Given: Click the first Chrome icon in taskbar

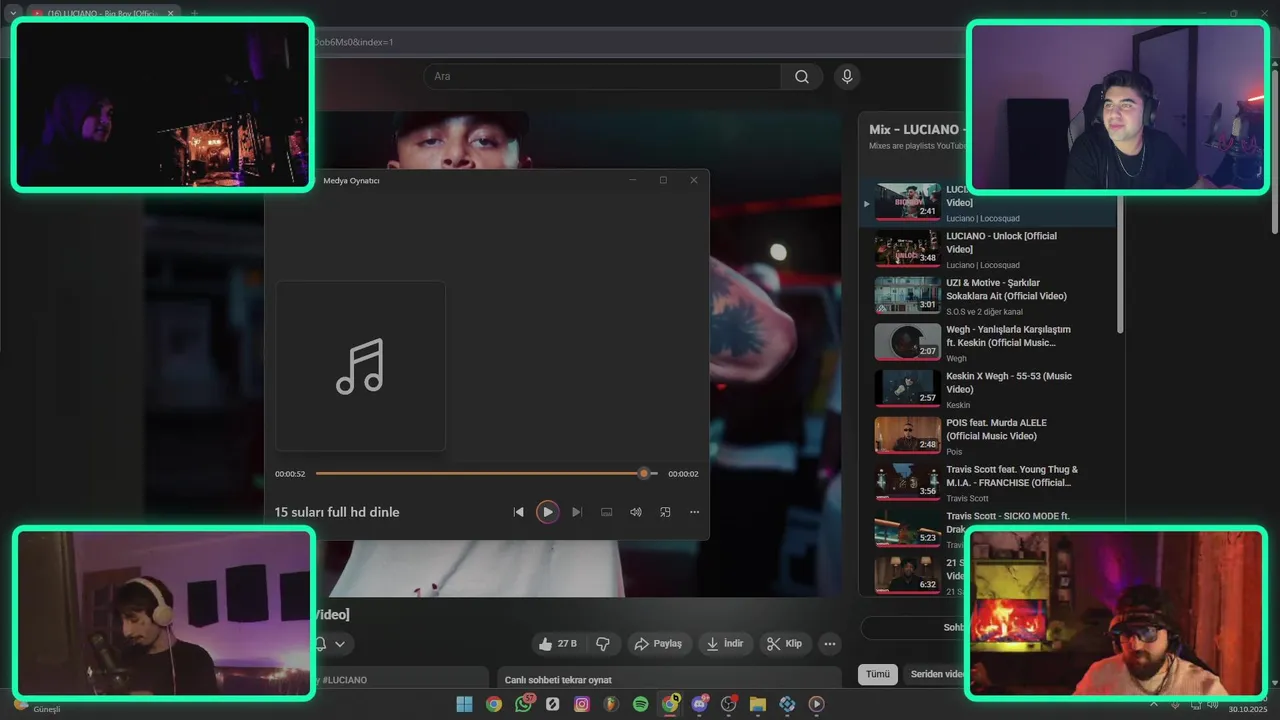Looking at the screenshot, I should click(494, 704).
